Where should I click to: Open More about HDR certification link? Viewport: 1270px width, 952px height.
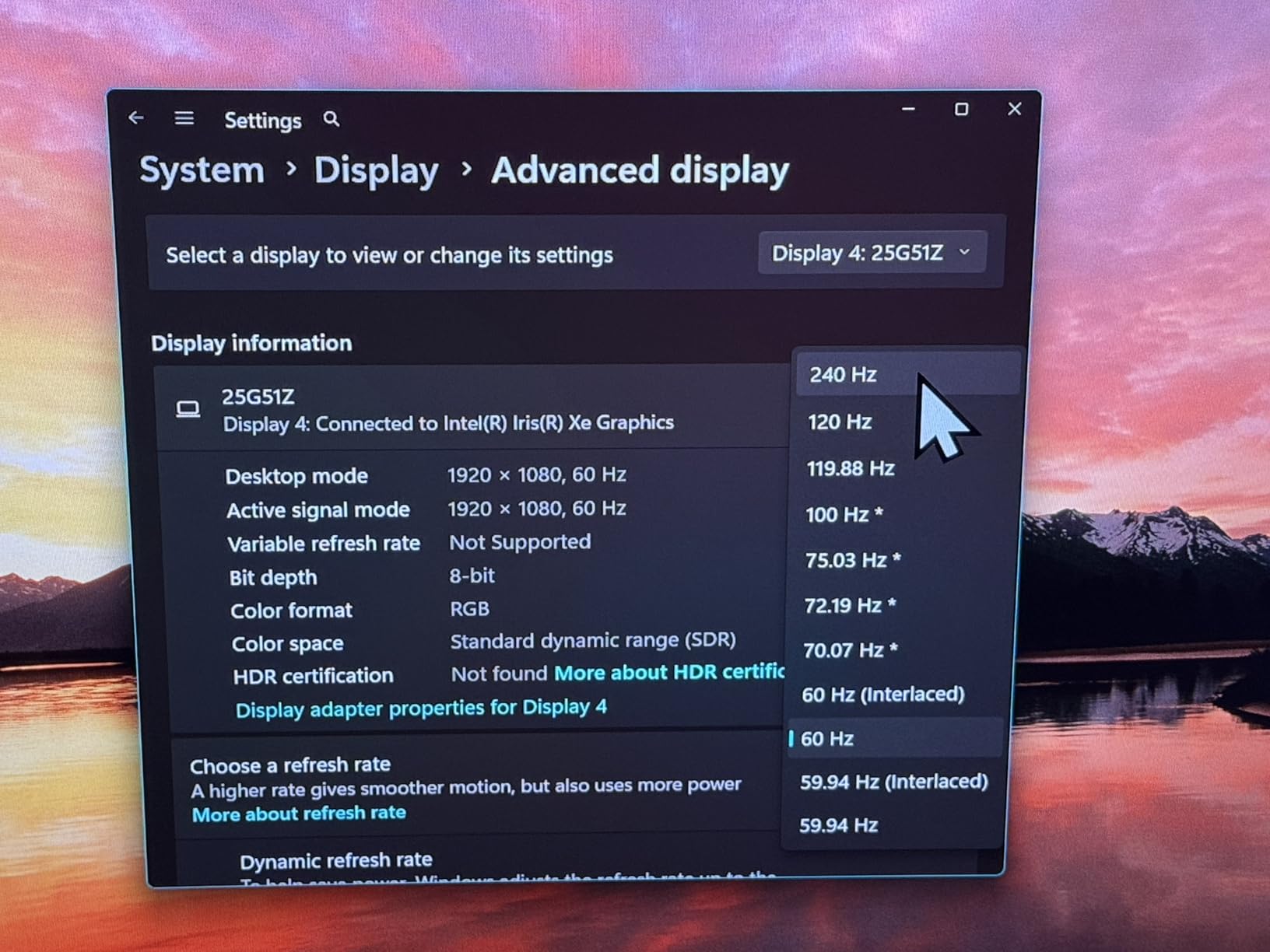tap(669, 672)
